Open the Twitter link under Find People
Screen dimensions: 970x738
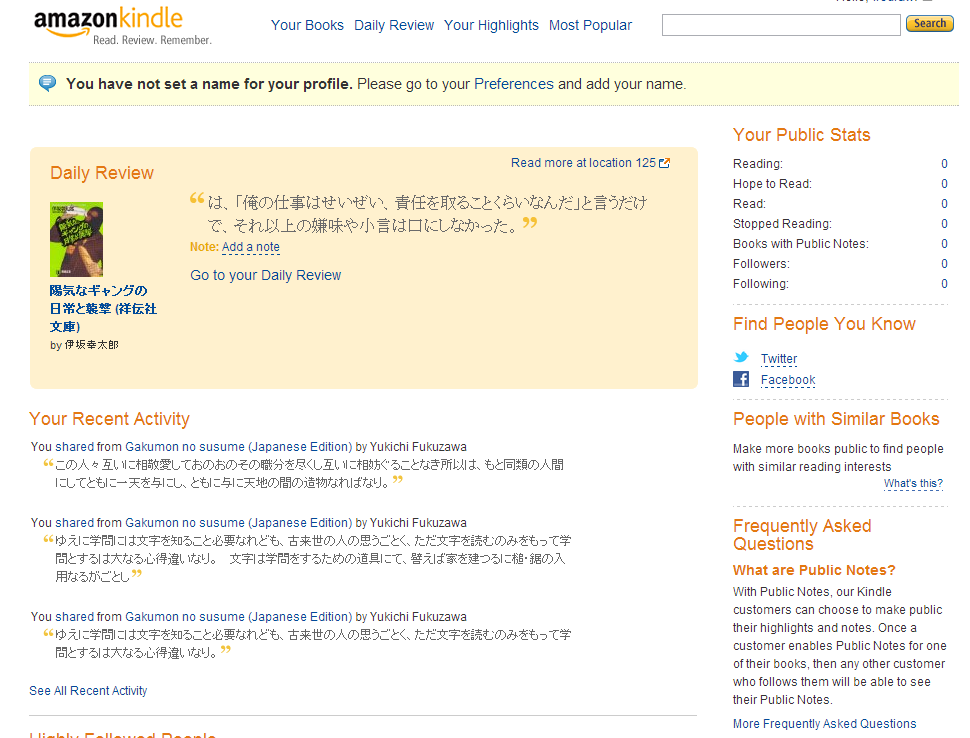[779, 359]
